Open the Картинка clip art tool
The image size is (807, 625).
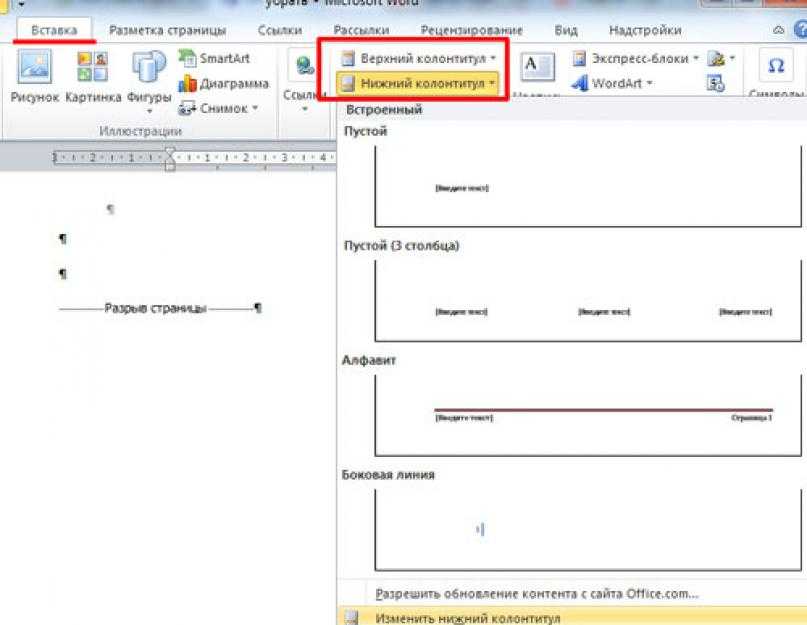pyautogui.click(x=93, y=76)
